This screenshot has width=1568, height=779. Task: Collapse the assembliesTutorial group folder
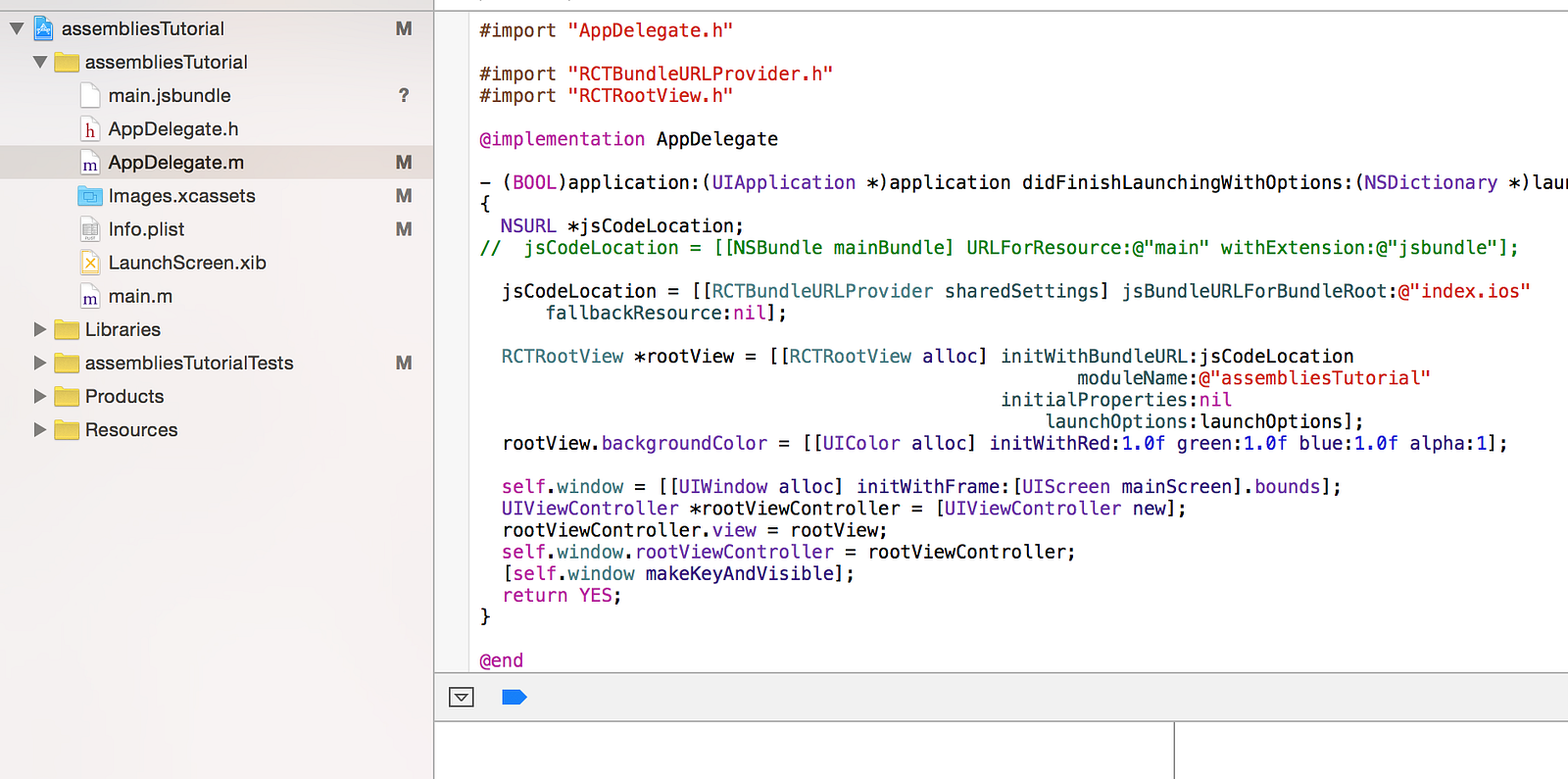pos(40,63)
